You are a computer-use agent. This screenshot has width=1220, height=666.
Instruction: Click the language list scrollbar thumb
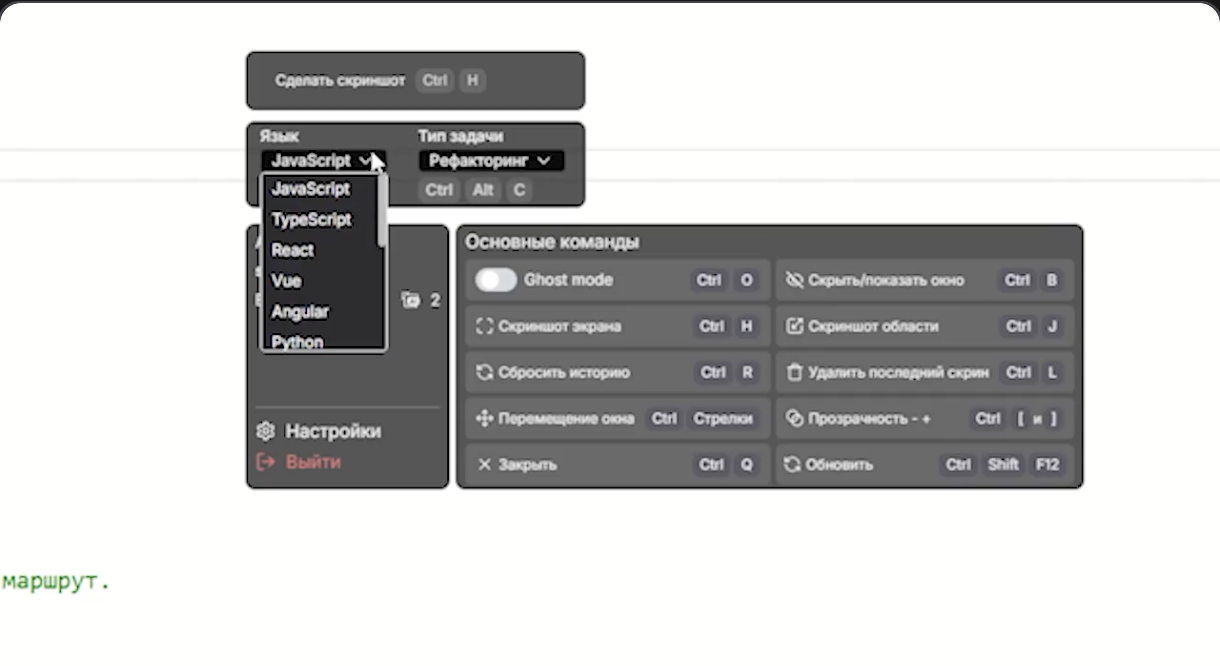click(x=381, y=211)
